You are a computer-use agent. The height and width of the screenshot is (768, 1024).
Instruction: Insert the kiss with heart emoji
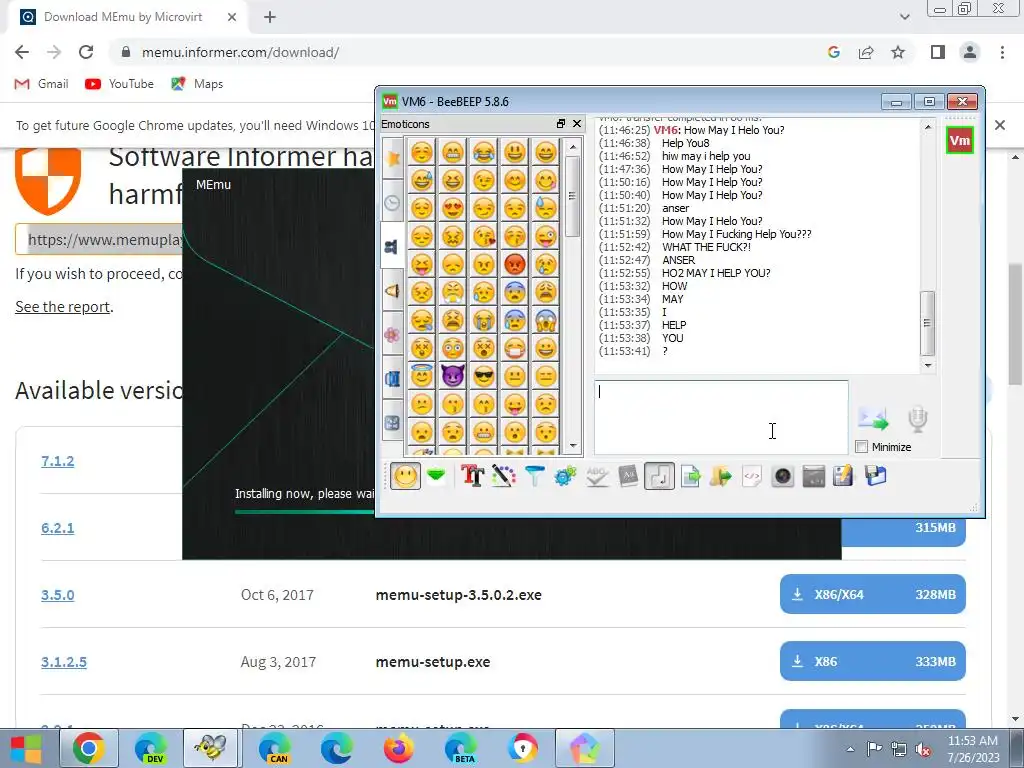click(x=484, y=236)
